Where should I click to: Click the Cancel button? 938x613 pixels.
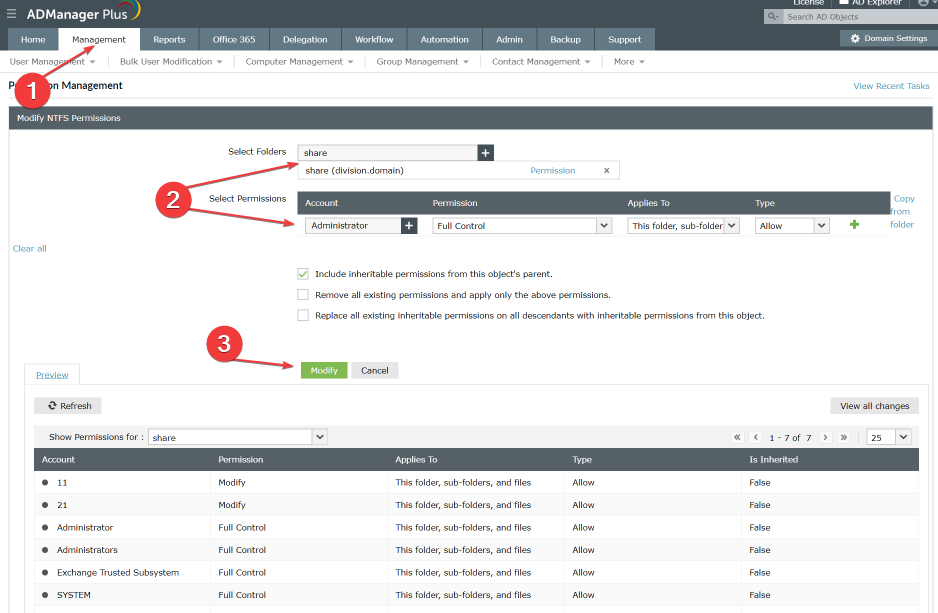tap(374, 371)
